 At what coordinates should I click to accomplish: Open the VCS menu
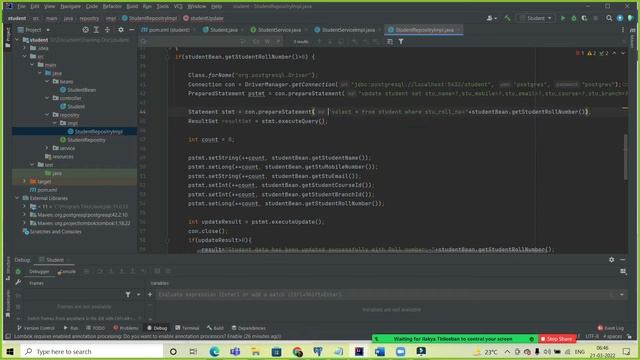178,7
